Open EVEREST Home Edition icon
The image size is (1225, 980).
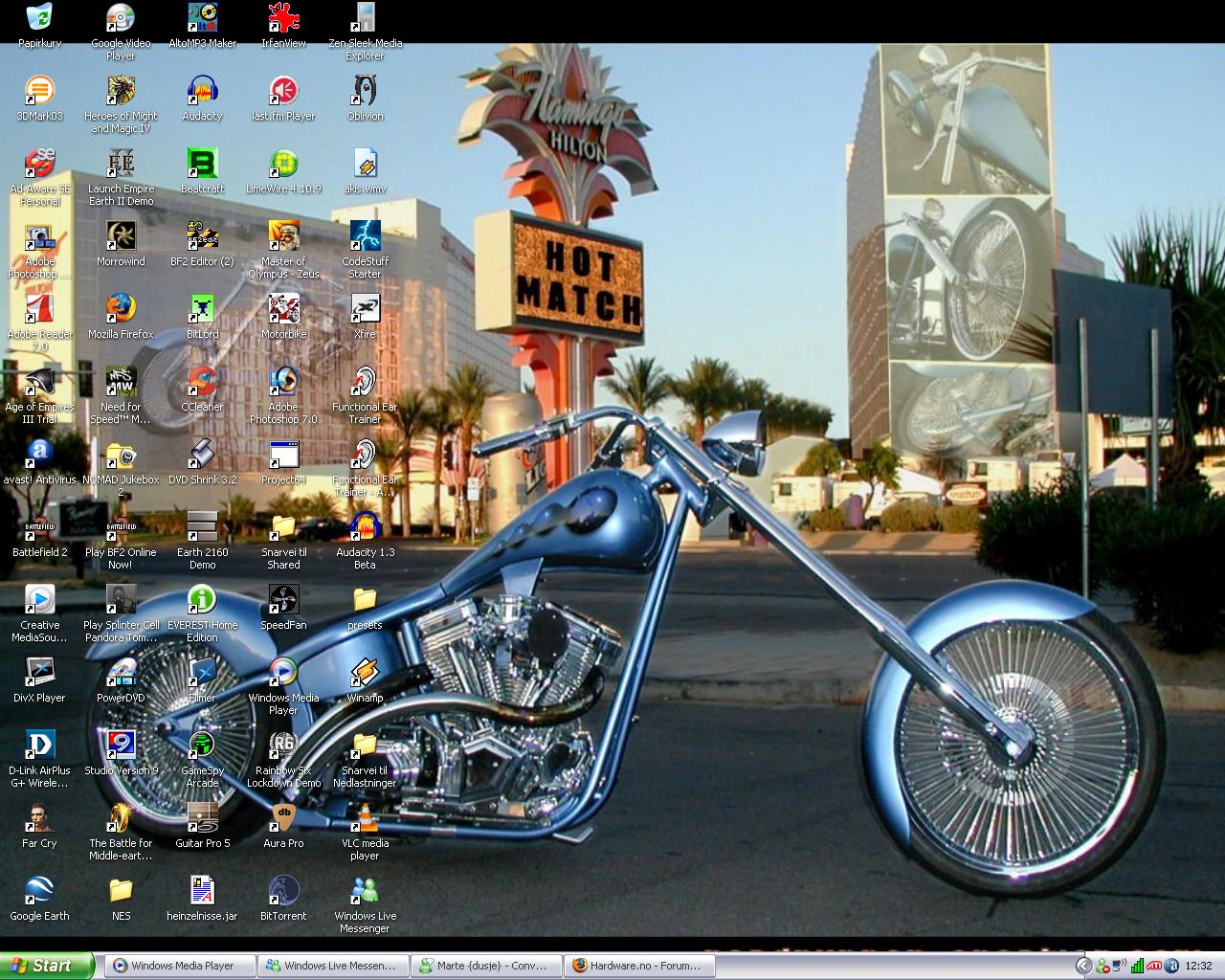click(x=202, y=612)
